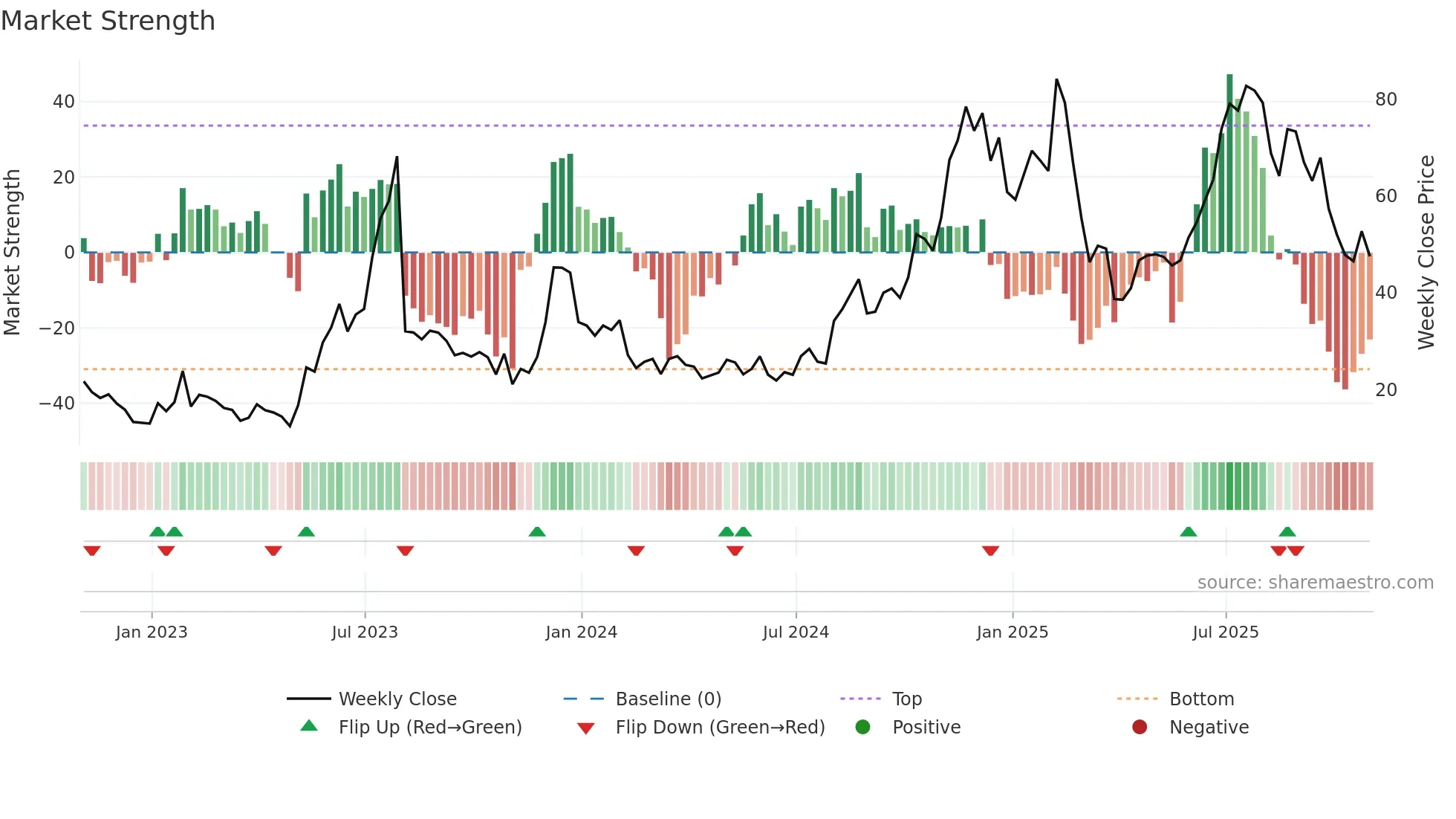
Task: Click the flip down marker after Jul 2023
Action: point(405,551)
